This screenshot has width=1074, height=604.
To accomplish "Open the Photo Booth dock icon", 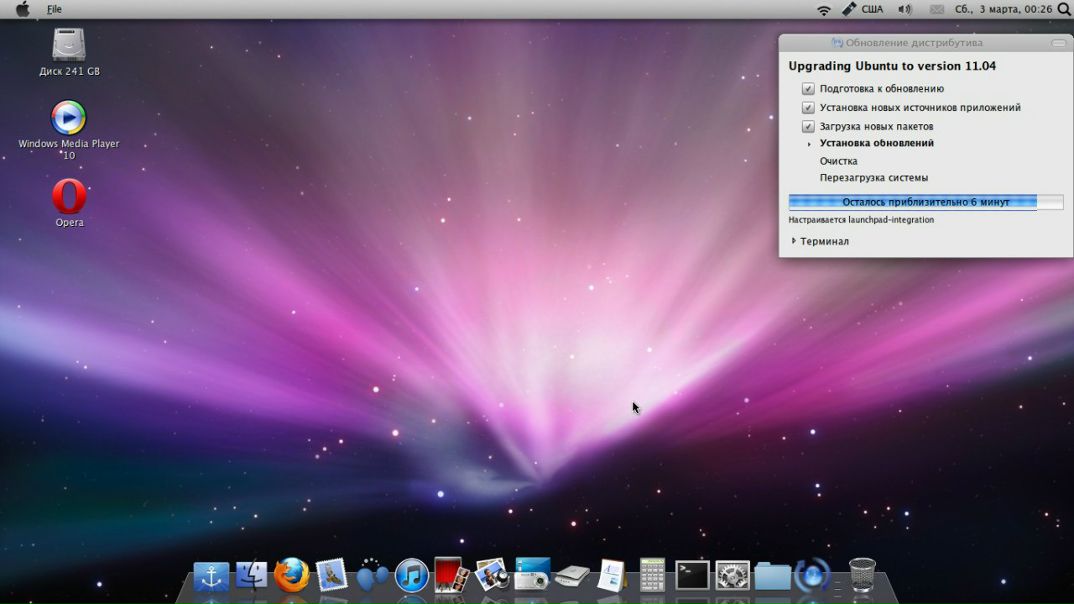I will point(451,575).
